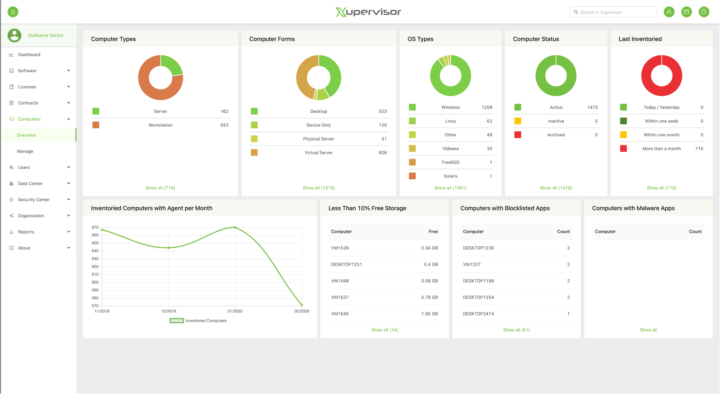
Task: Click Show all (14) under Free Storage
Action: [x=384, y=330]
